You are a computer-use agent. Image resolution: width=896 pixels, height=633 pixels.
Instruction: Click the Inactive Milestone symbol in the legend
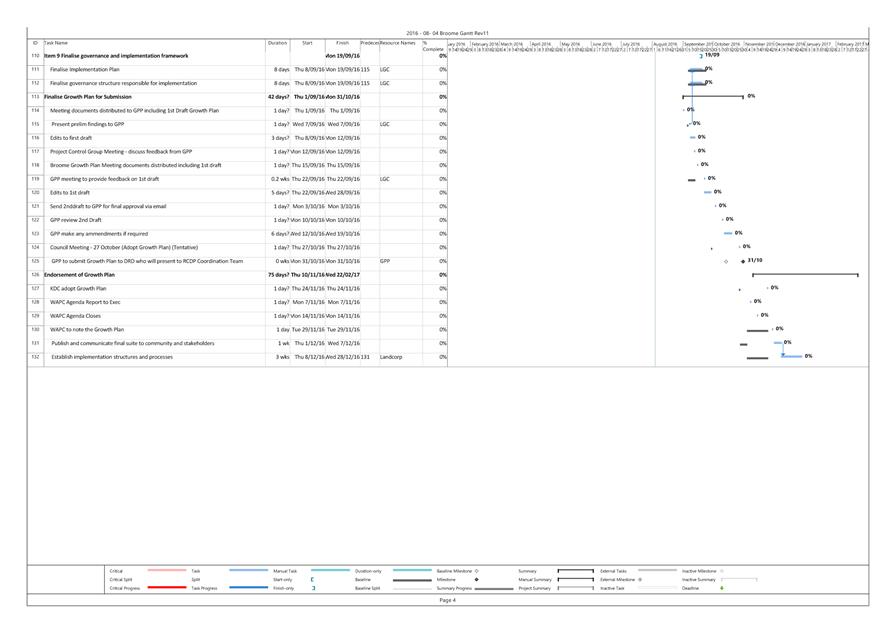pyautogui.click(x=722, y=570)
